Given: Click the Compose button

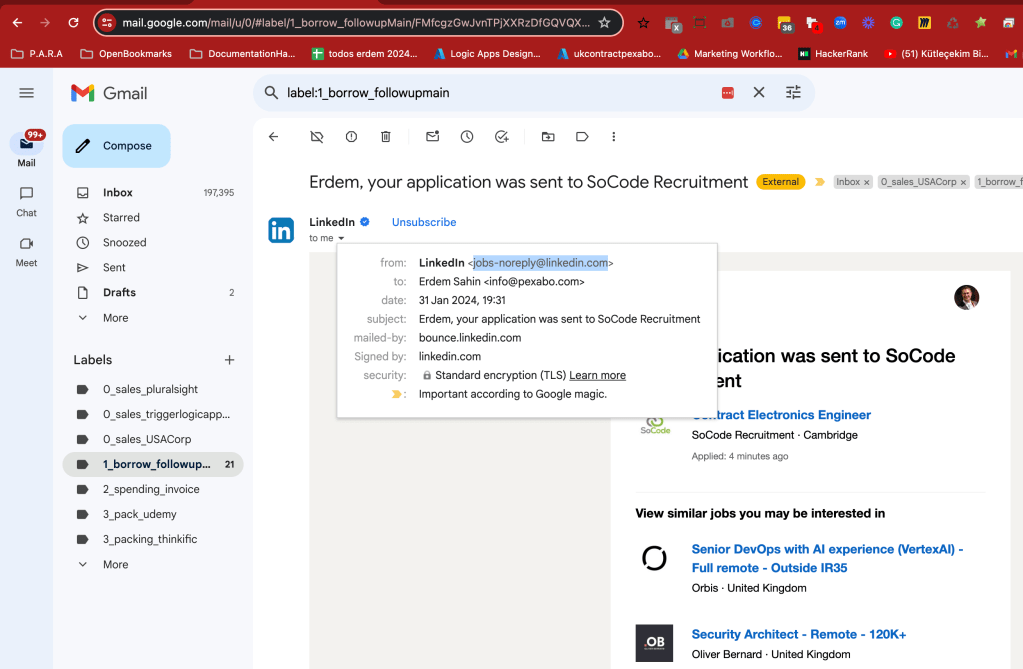Looking at the screenshot, I should pos(117,146).
